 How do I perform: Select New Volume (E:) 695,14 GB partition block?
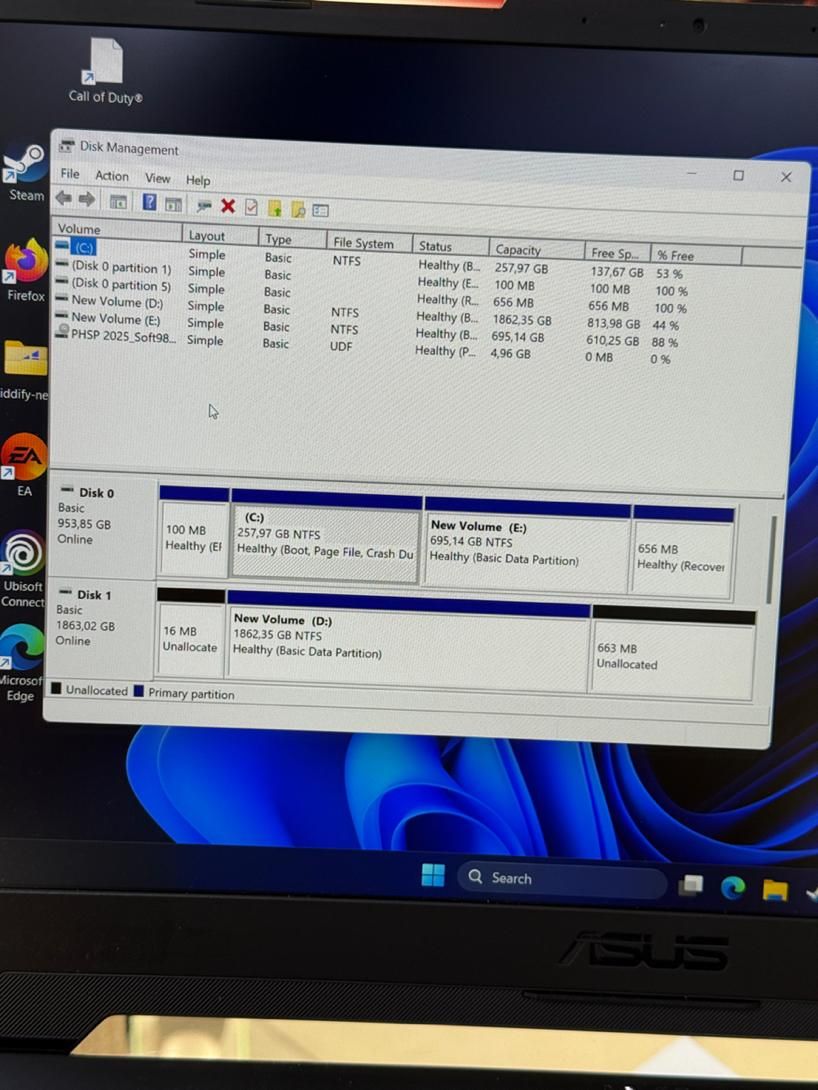click(x=526, y=545)
